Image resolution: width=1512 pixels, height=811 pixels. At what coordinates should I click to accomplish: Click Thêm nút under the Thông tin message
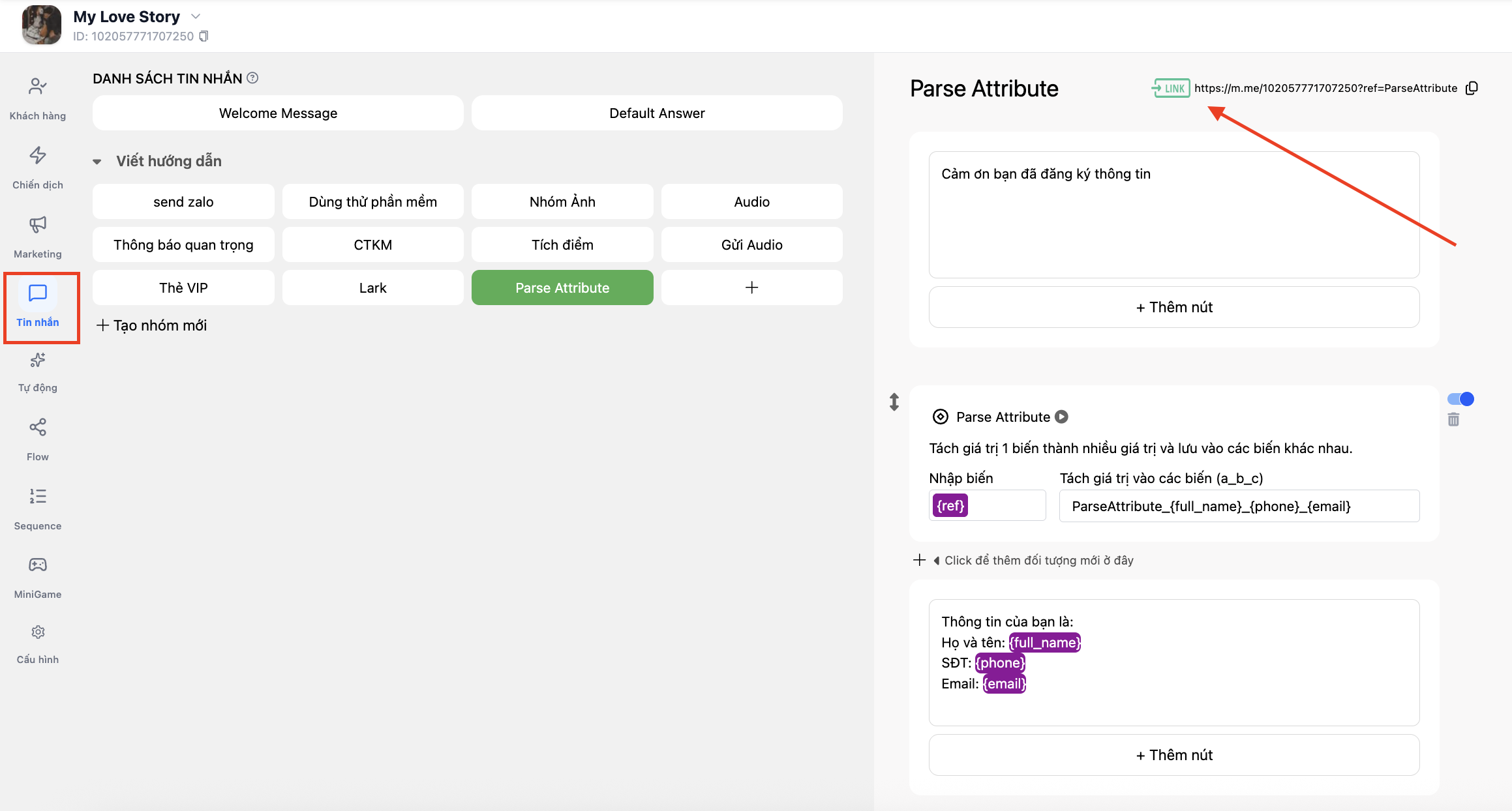pos(1174,755)
